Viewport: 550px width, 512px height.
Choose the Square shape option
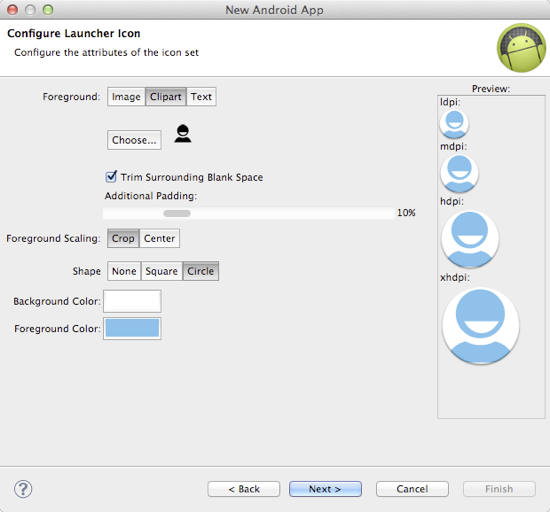[x=161, y=271]
